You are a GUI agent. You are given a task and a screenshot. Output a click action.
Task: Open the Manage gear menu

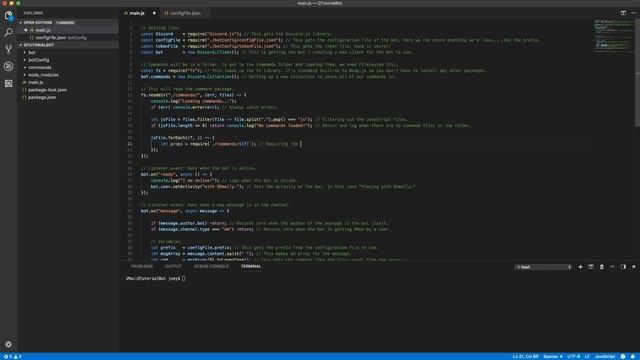(9, 344)
